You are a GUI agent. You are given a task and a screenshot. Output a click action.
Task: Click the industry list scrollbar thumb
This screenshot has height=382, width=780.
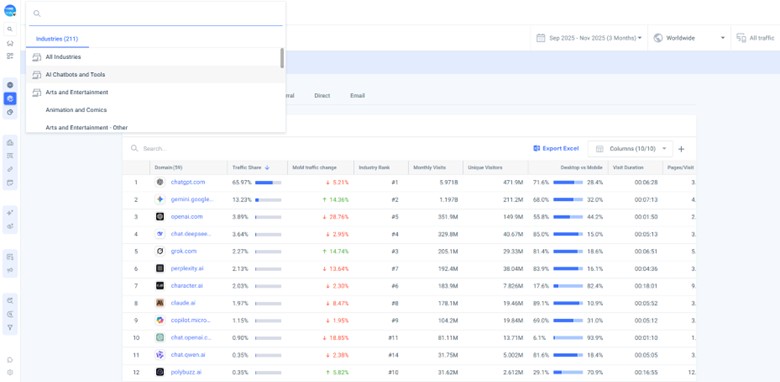(x=282, y=58)
